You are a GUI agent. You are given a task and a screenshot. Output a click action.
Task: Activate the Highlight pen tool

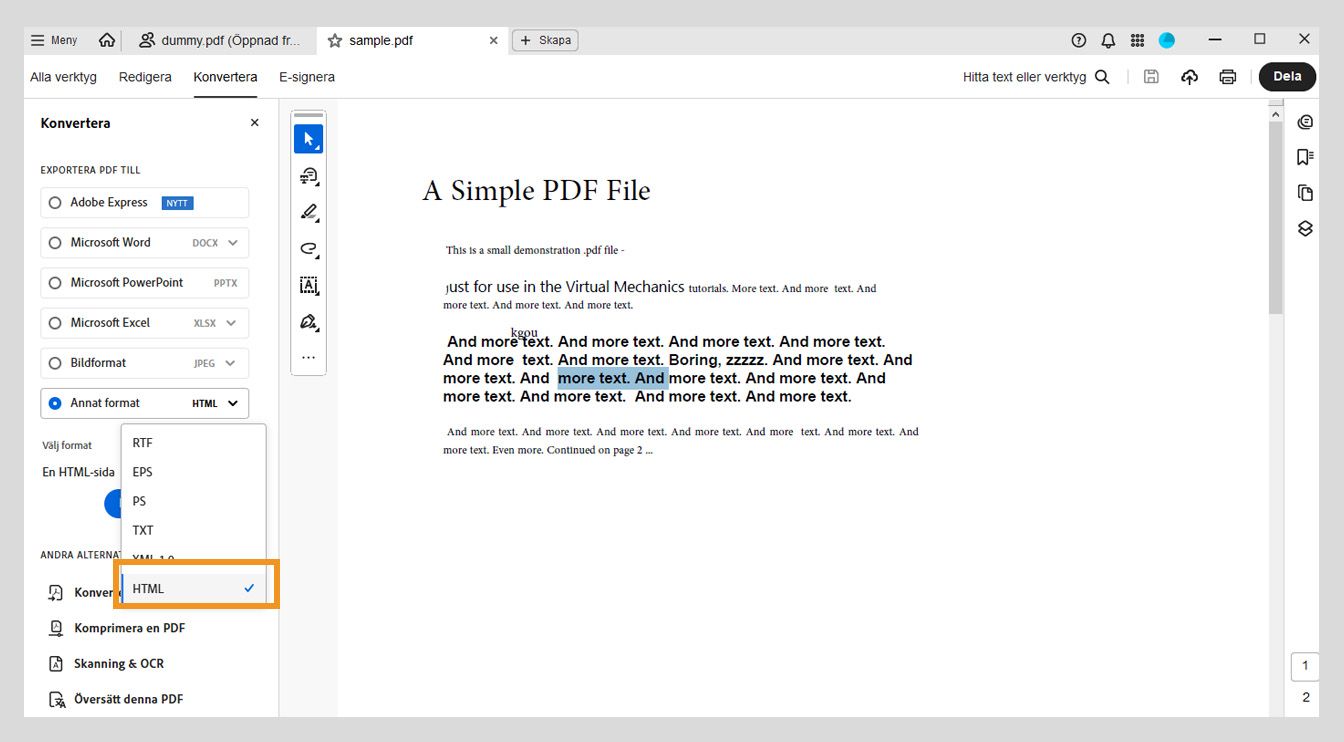(x=308, y=212)
